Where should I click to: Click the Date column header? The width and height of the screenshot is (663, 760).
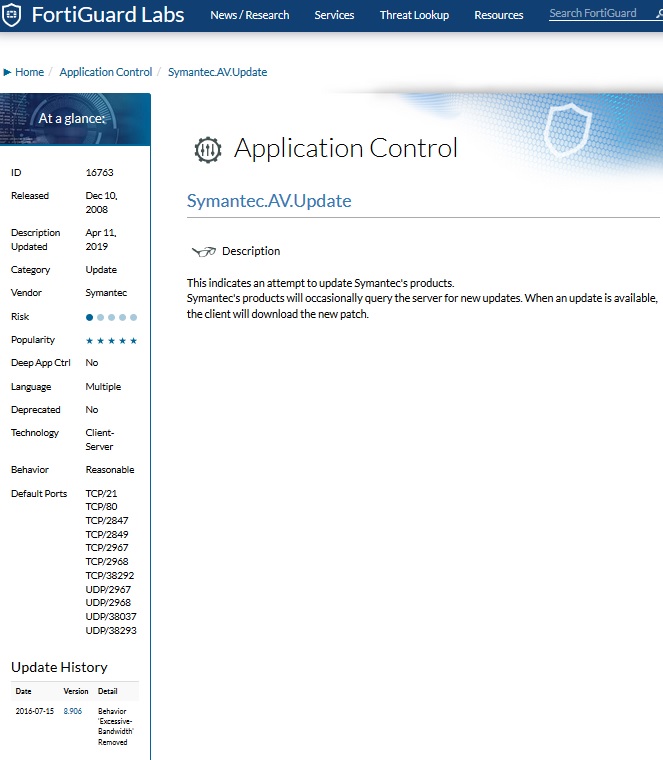click(x=23, y=691)
